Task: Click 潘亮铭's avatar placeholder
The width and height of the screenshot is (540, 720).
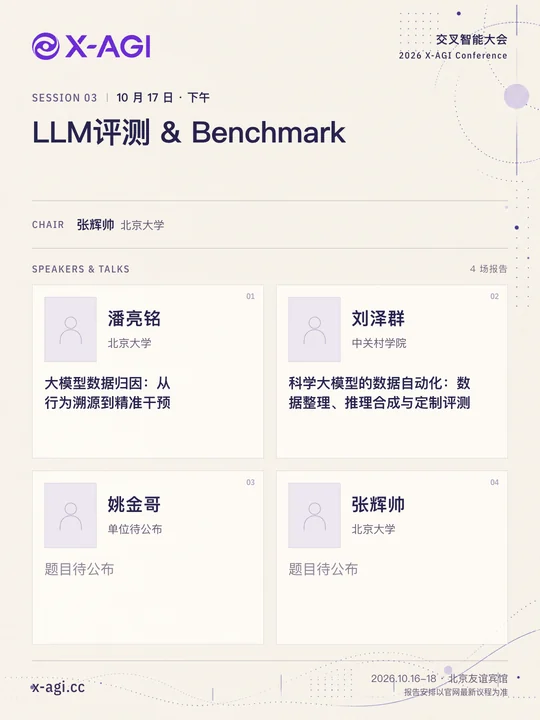Action: pos(70,329)
